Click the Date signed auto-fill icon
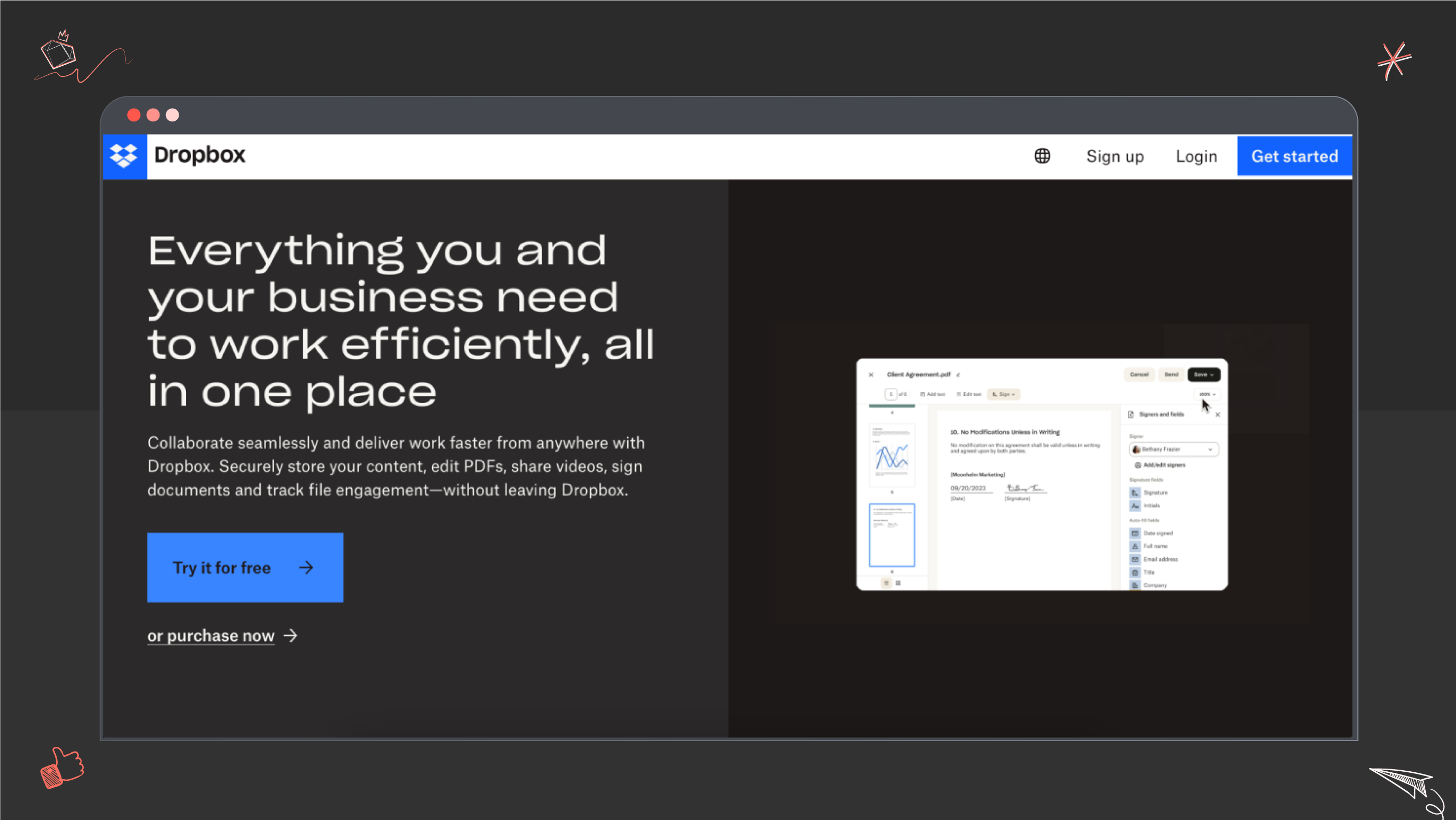The image size is (1456, 820). pyautogui.click(x=1134, y=533)
